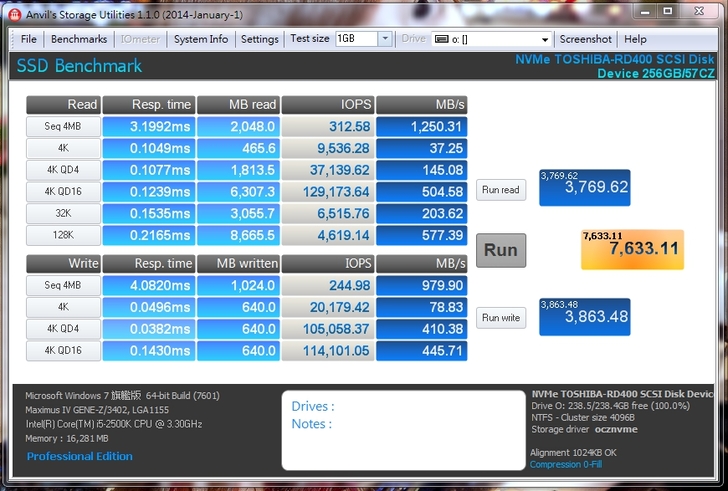Click the Read 4K test button

pyautogui.click(x=63, y=148)
